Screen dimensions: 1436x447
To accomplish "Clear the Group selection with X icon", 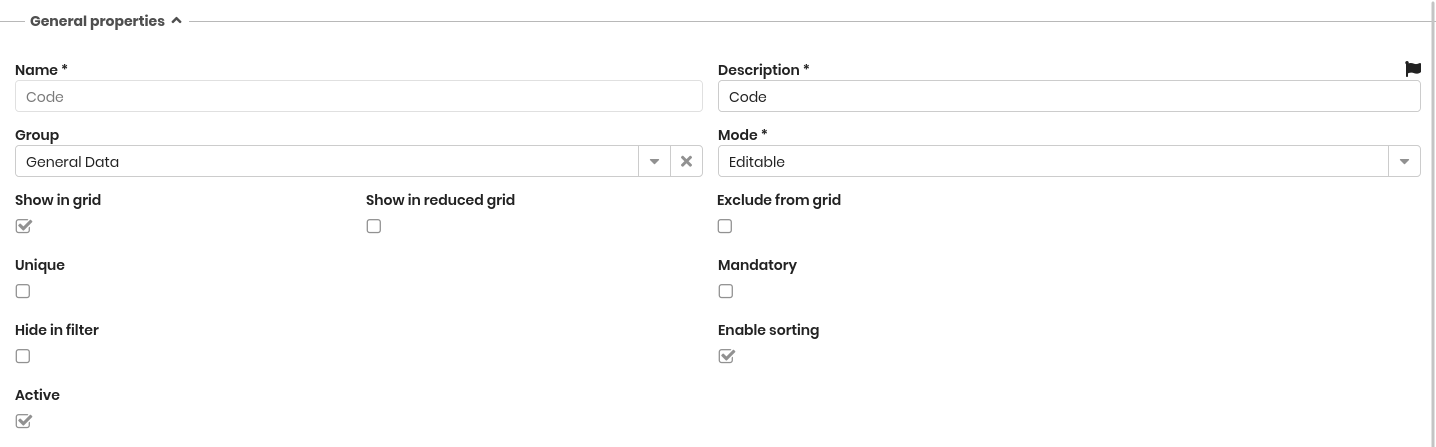I will [x=686, y=161].
